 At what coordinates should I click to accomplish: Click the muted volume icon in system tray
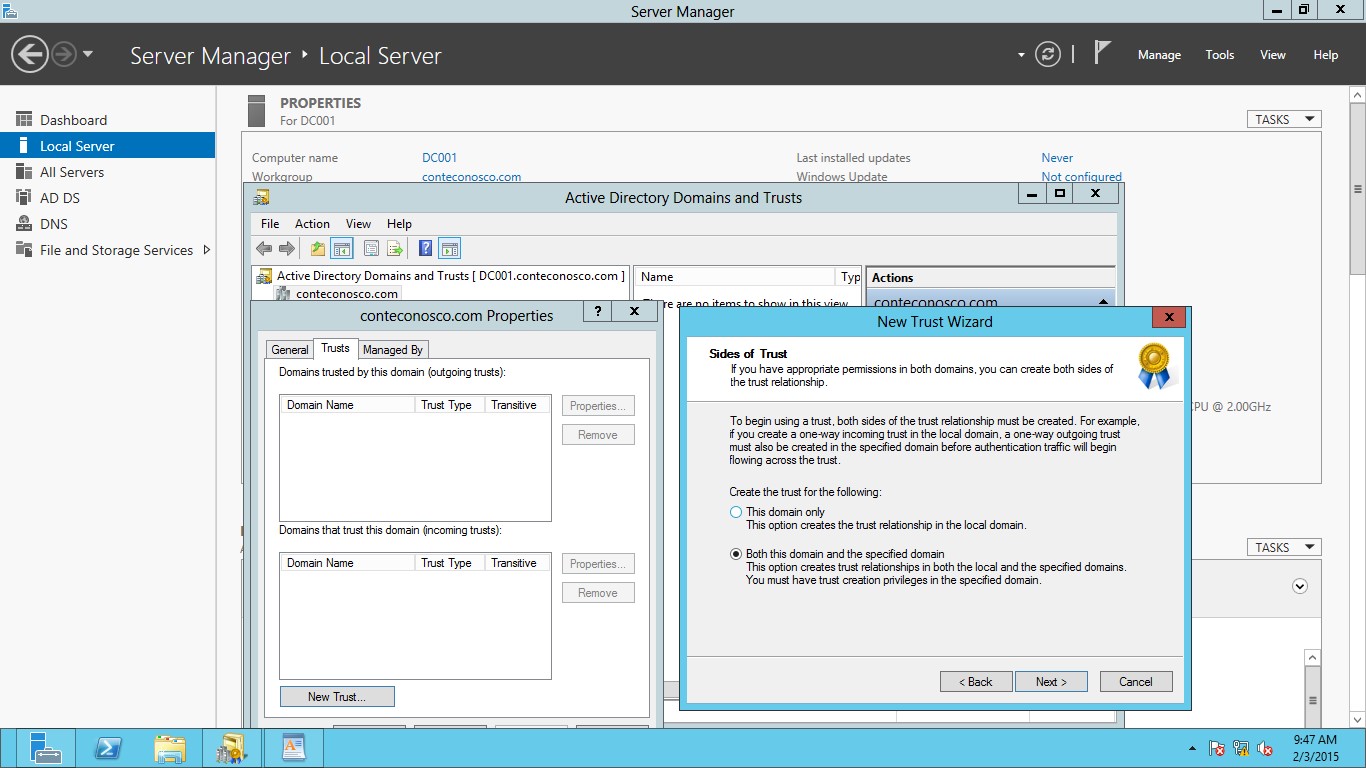click(1264, 748)
